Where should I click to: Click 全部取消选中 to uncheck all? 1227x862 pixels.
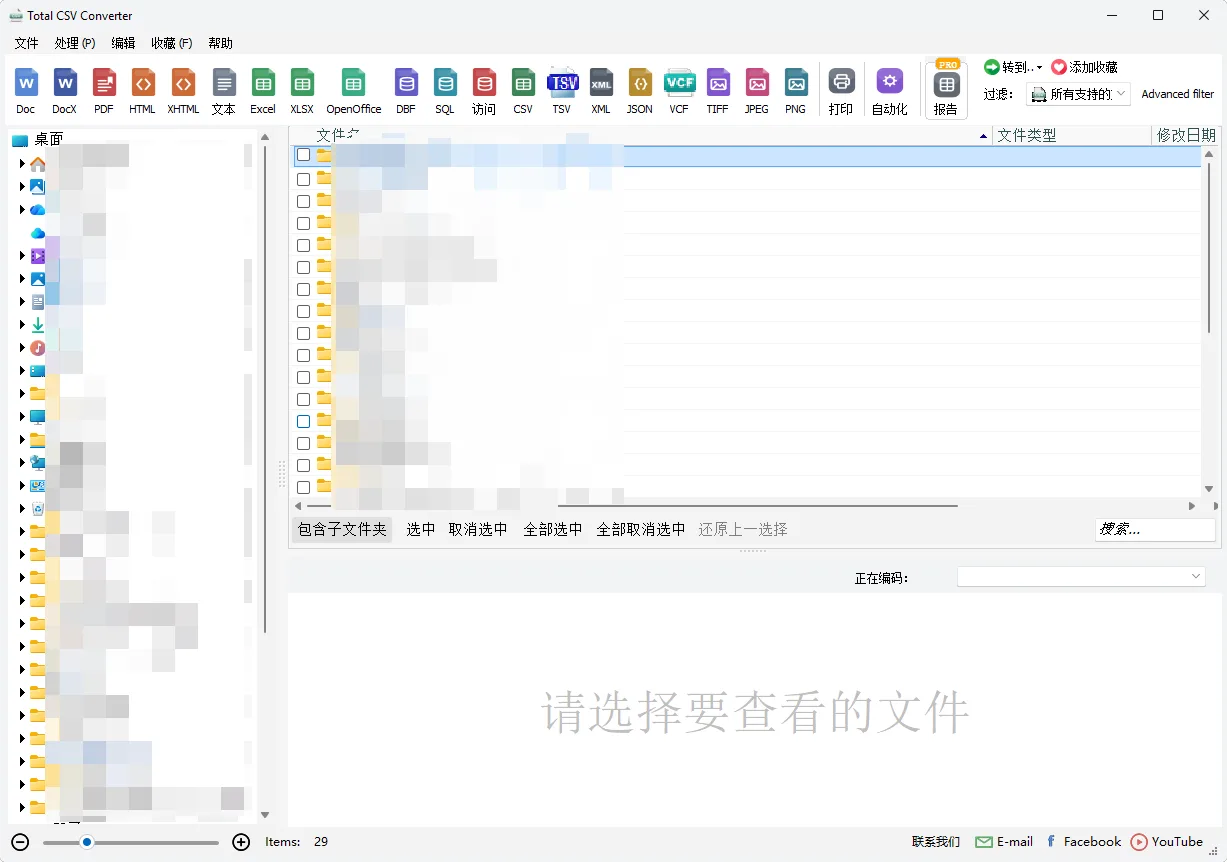641,529
